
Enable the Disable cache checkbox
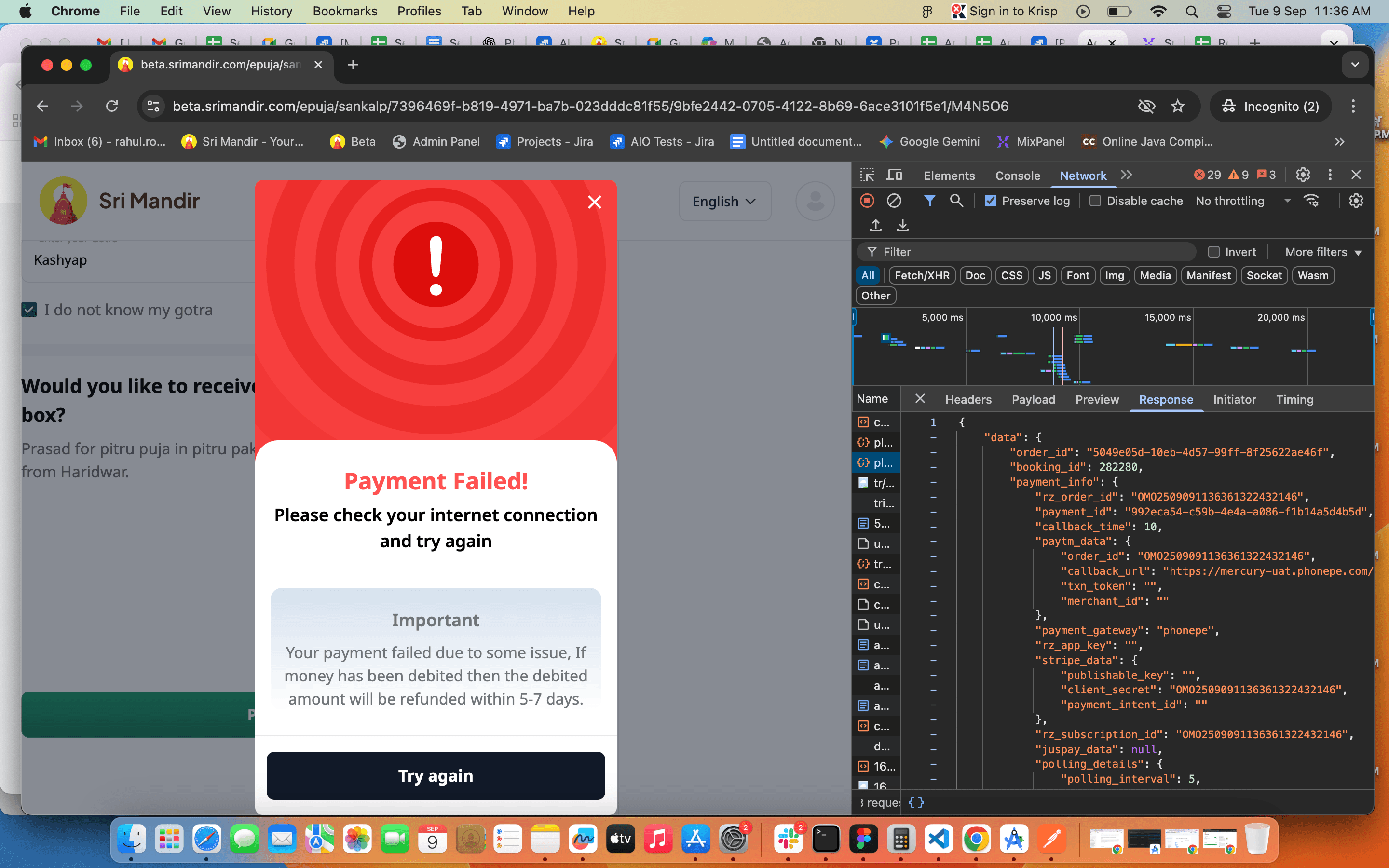(x=1095, y=201)
